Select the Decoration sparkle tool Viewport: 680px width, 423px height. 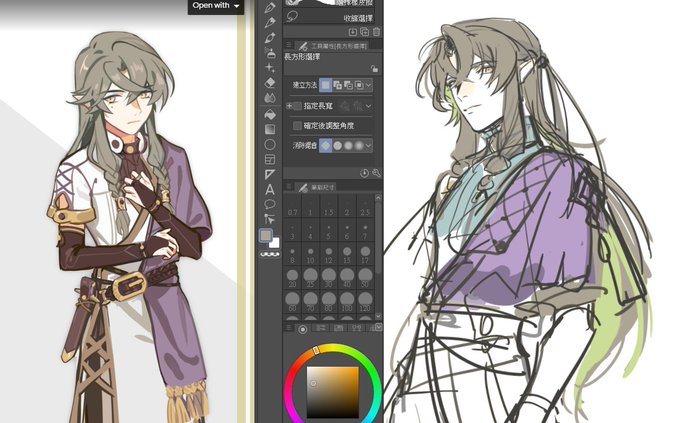click(x=270, y=68)
